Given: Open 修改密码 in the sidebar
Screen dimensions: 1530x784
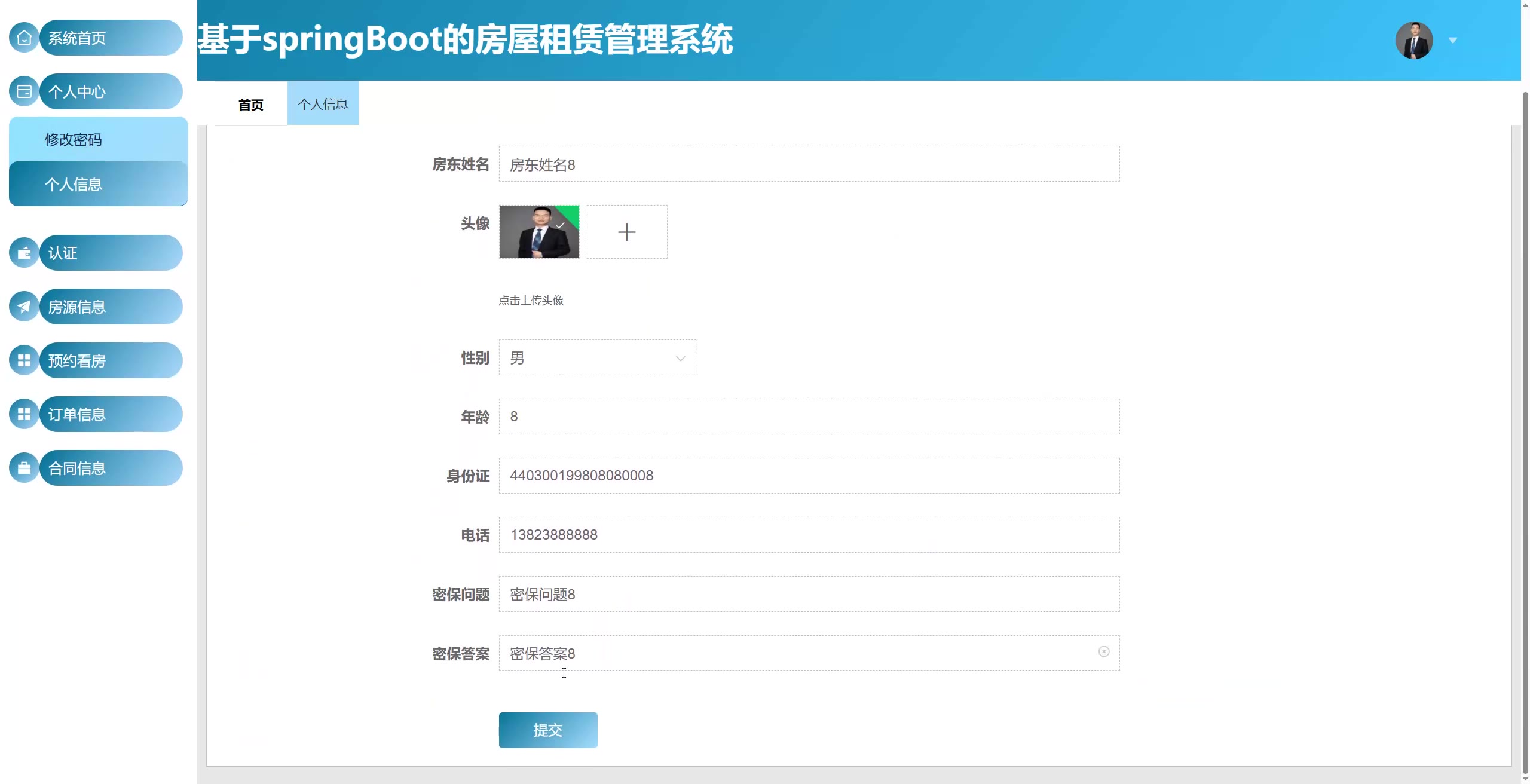Looking at the screenshot, I should click(74, 140).
